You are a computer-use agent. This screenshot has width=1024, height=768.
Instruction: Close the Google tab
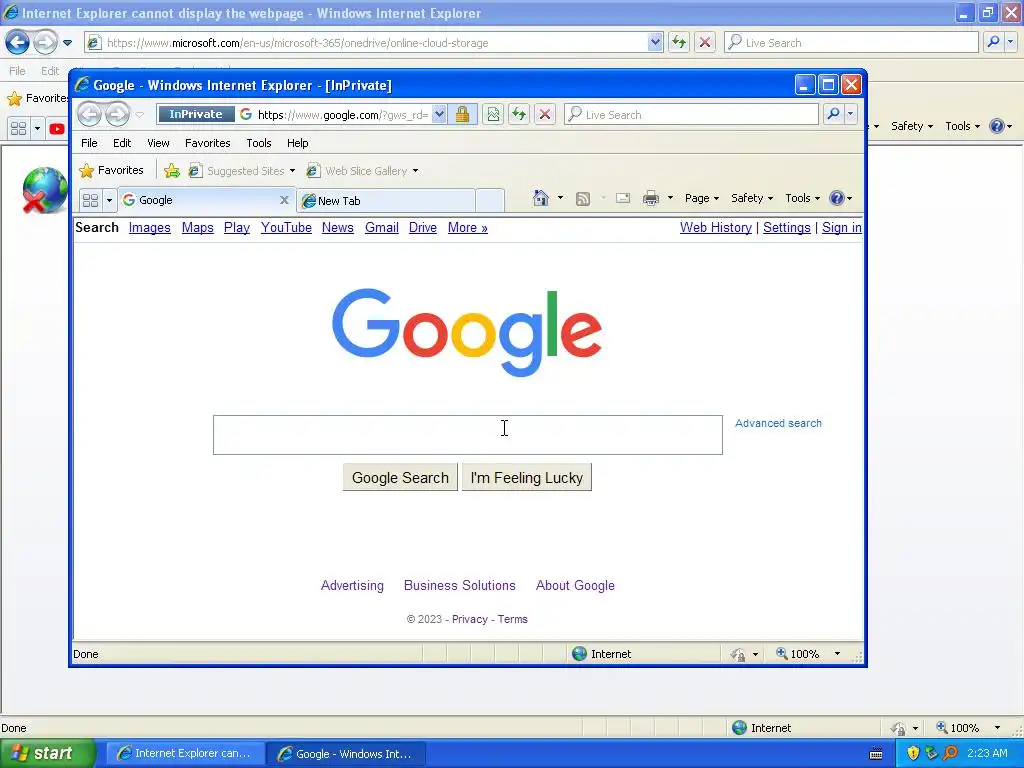(284, 200)
